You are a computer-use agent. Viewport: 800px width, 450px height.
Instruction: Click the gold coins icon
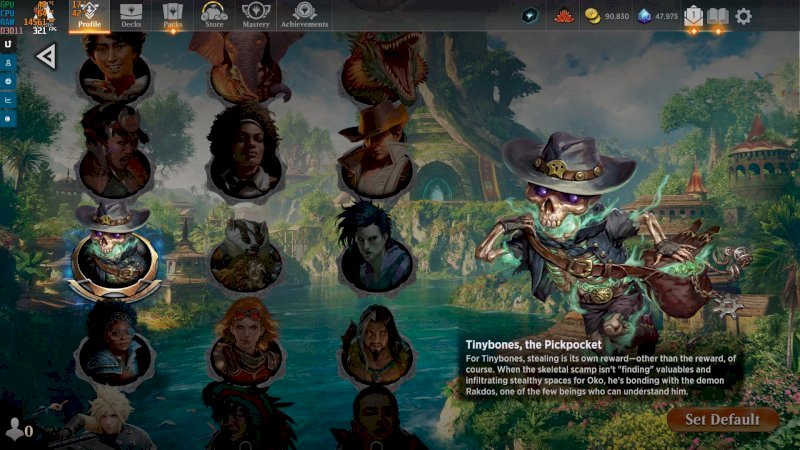click(x=592, y=16)
